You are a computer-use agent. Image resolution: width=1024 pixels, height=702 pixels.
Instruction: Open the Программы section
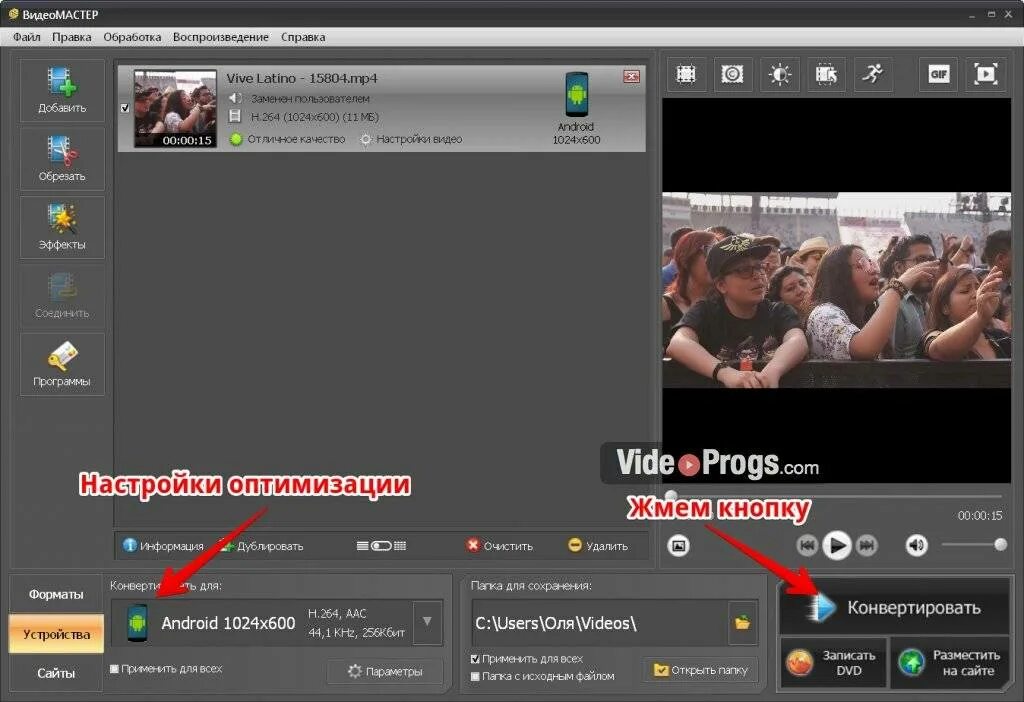[62, 364]
